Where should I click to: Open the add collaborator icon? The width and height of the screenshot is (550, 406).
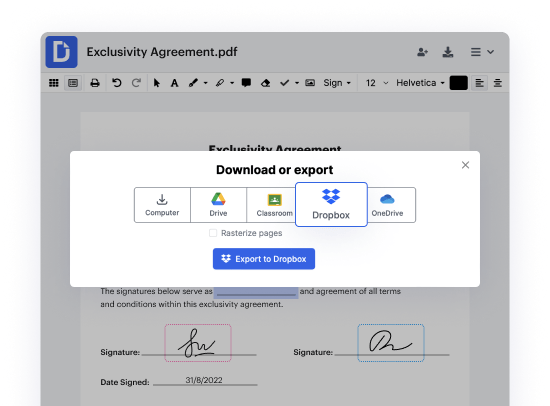coord(422,52)
